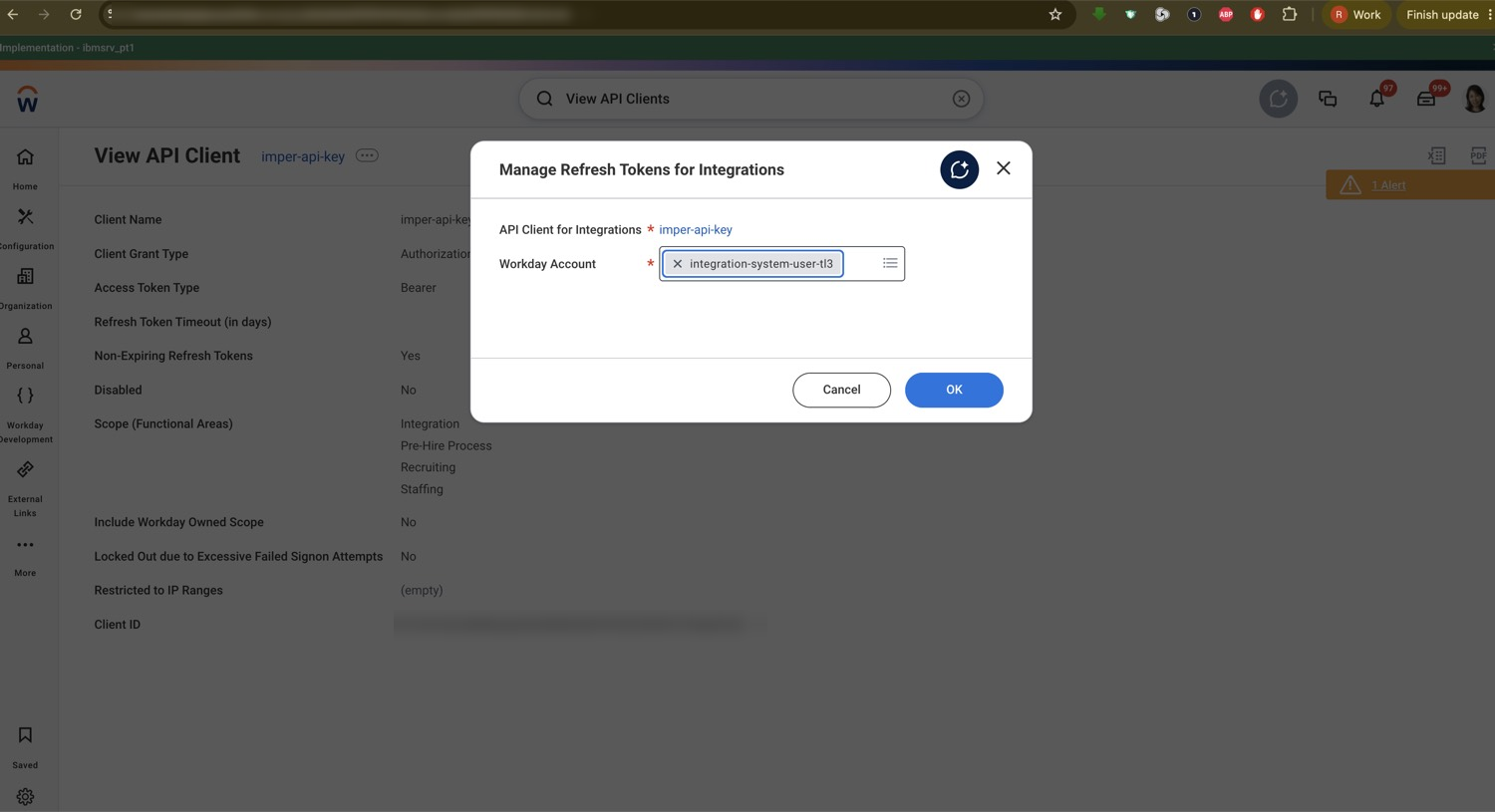Click the OK button

[954, 390]
